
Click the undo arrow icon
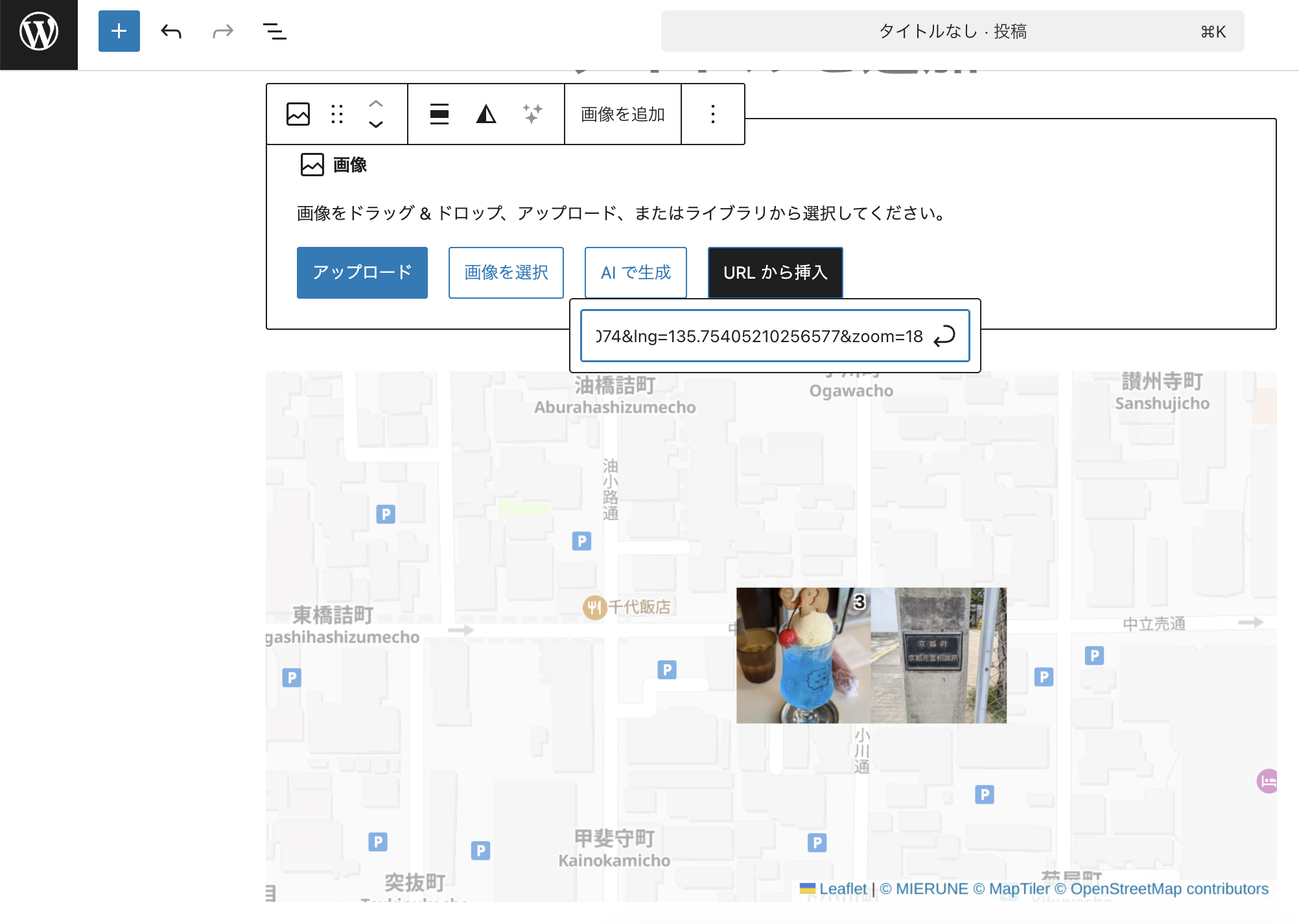point(171,31)
